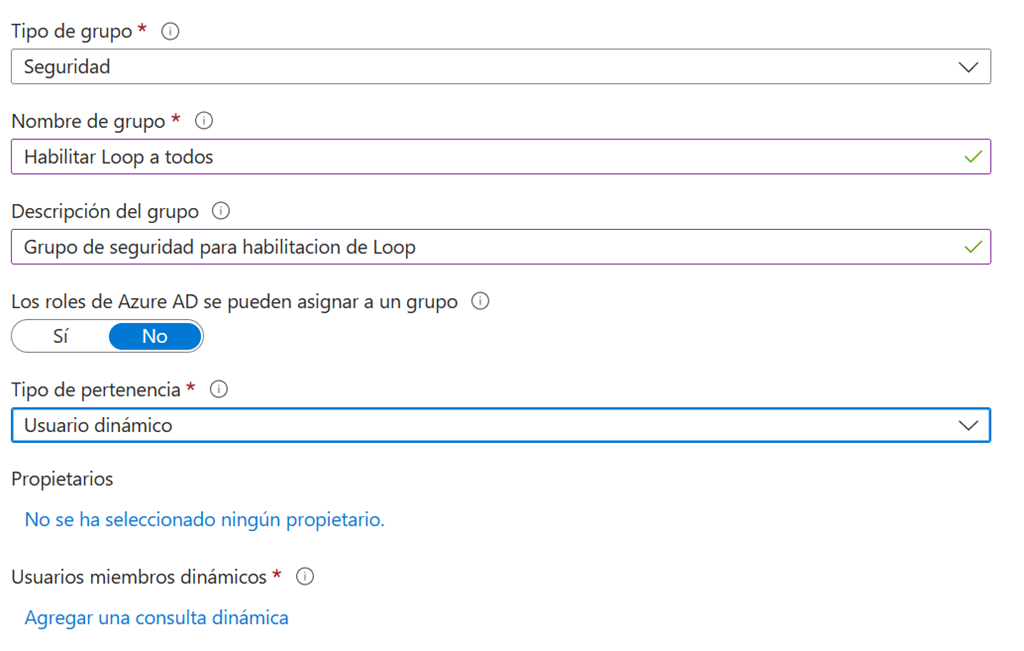Image resolution: width=1024 pixels, height=651 pixels.
Task: Click the No se ha seleccionado ningún propietario link
Action: tap(204, 520)
